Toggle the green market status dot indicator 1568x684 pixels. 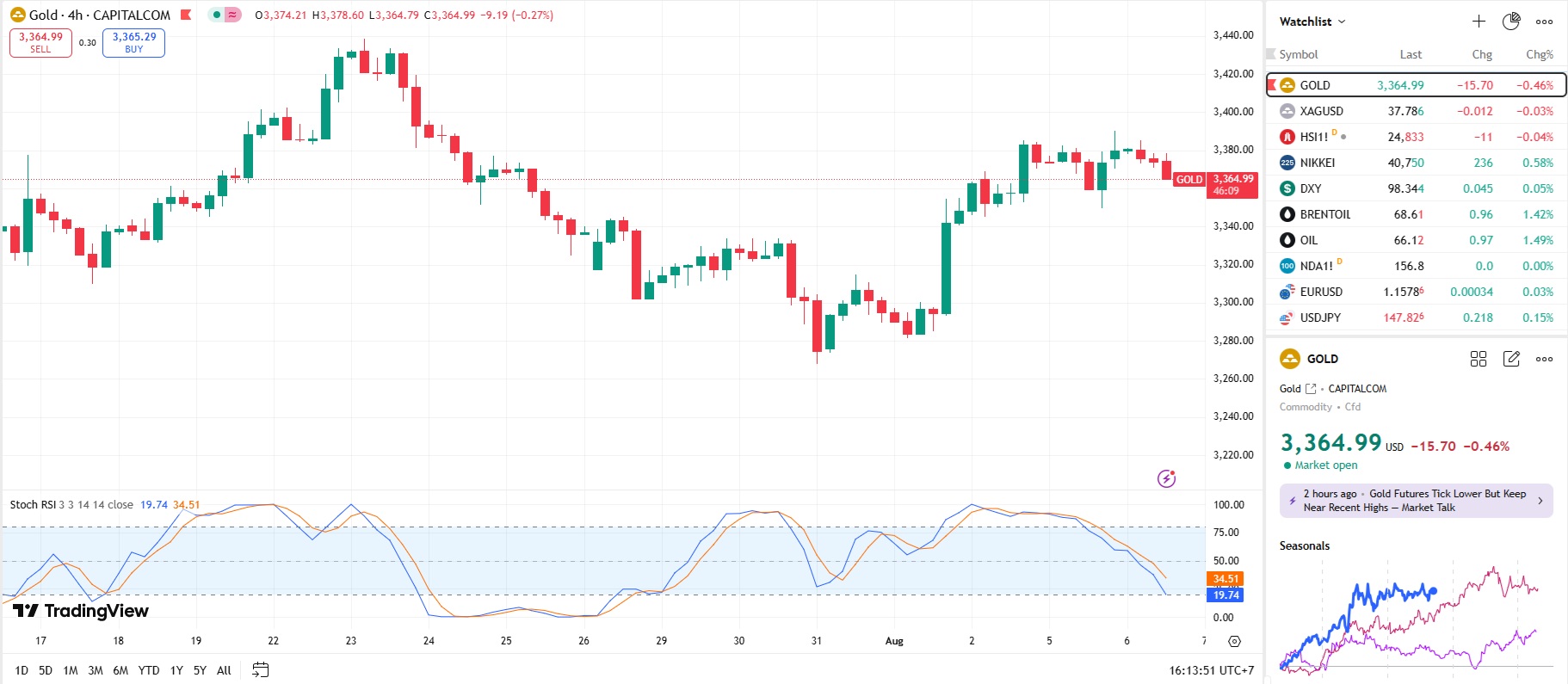click(x=217, y=15)
